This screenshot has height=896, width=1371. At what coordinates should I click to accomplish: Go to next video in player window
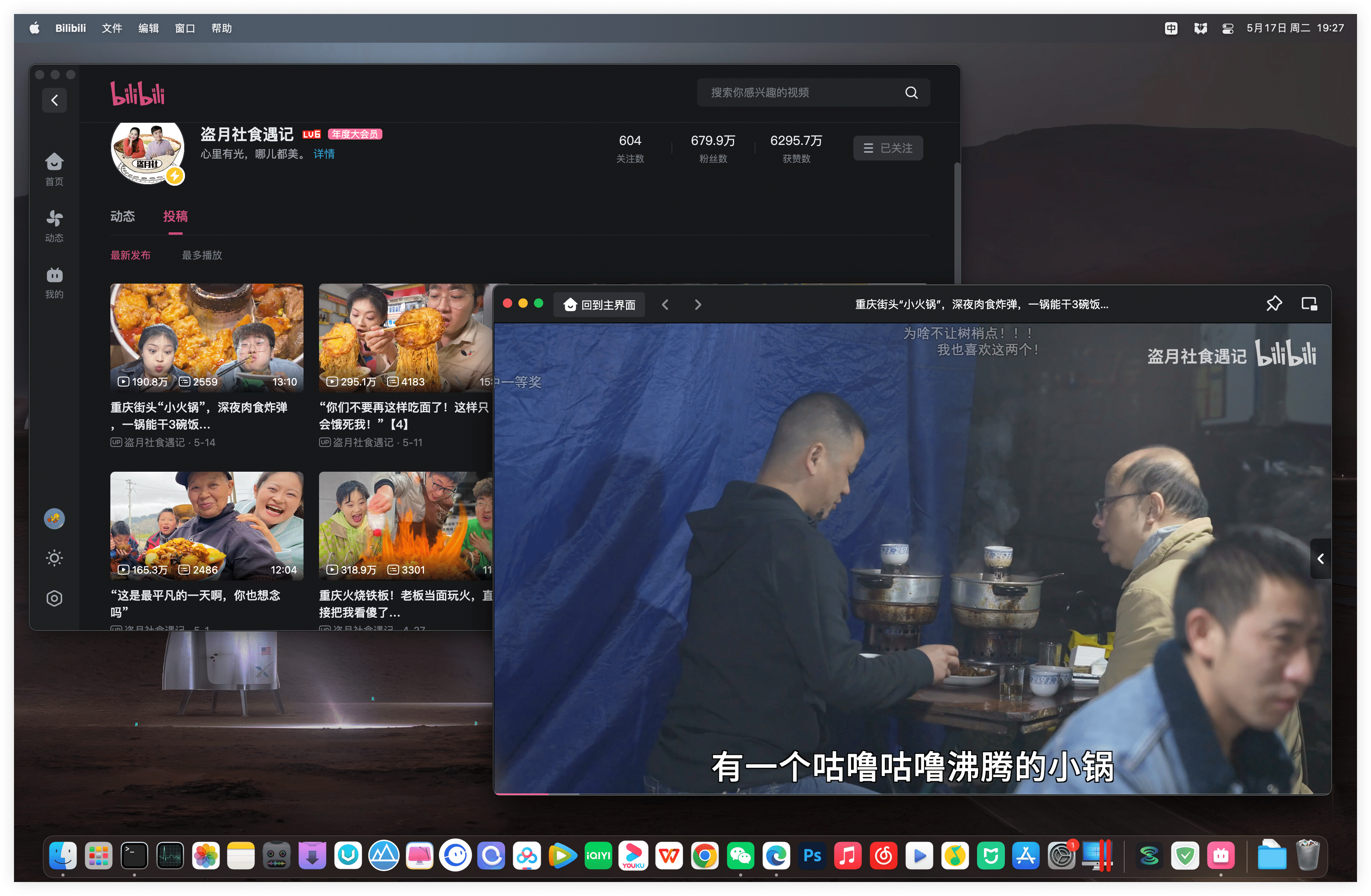[x=698, y=305]
